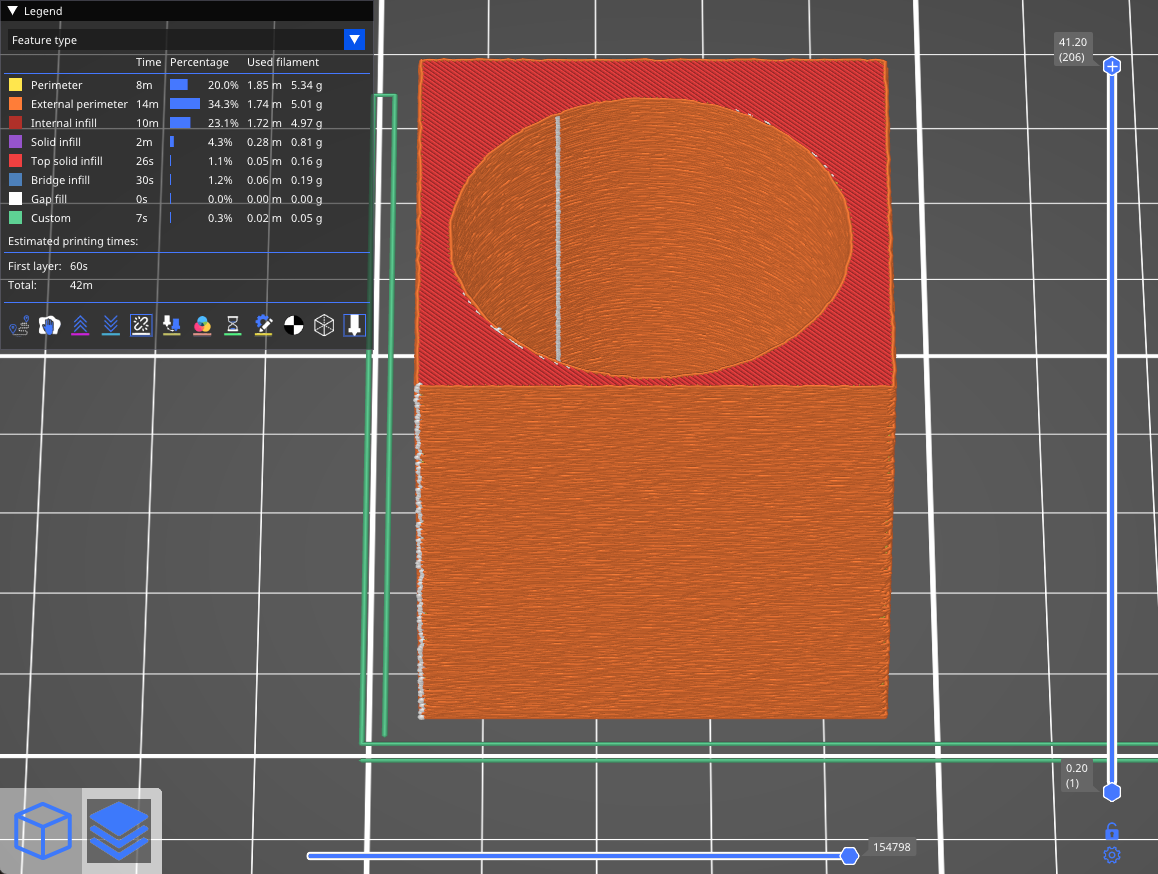Enable shells wireframe cube display
Image resolution: width=1158 pixels, height=874 pixels.
(x=324, y=325)
